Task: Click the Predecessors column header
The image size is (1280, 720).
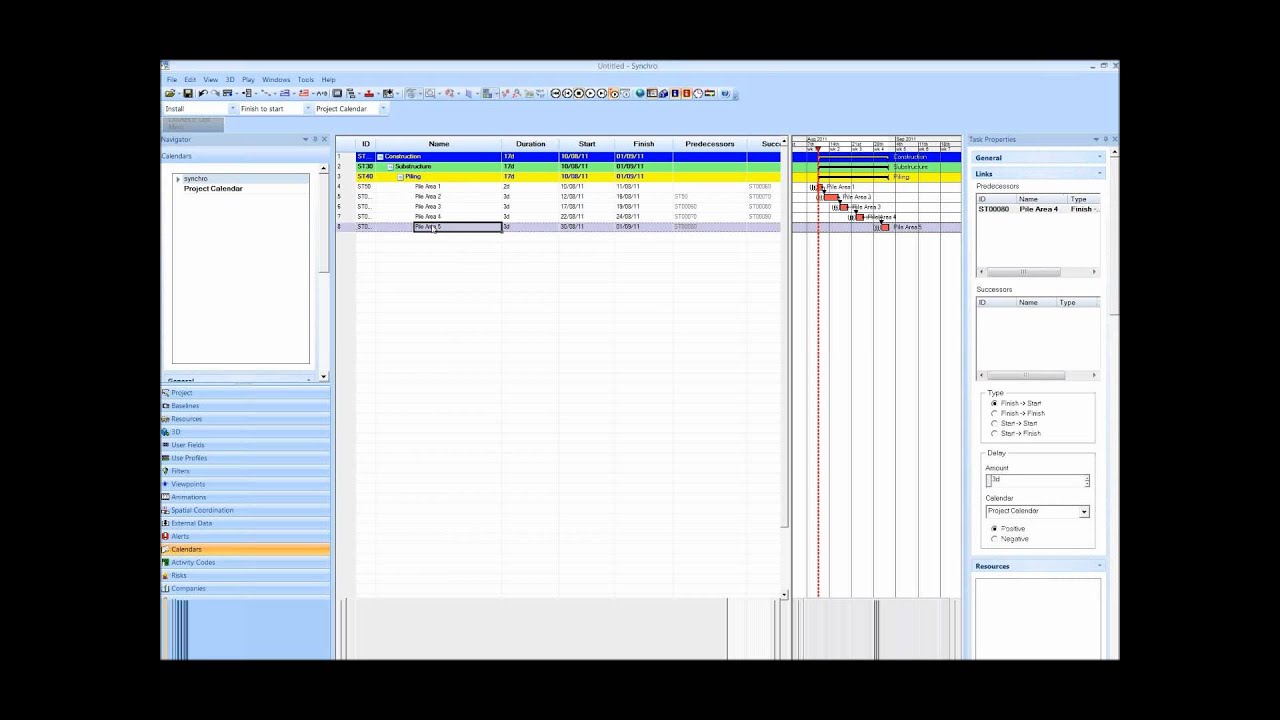Action: click(x=710, y=144)
